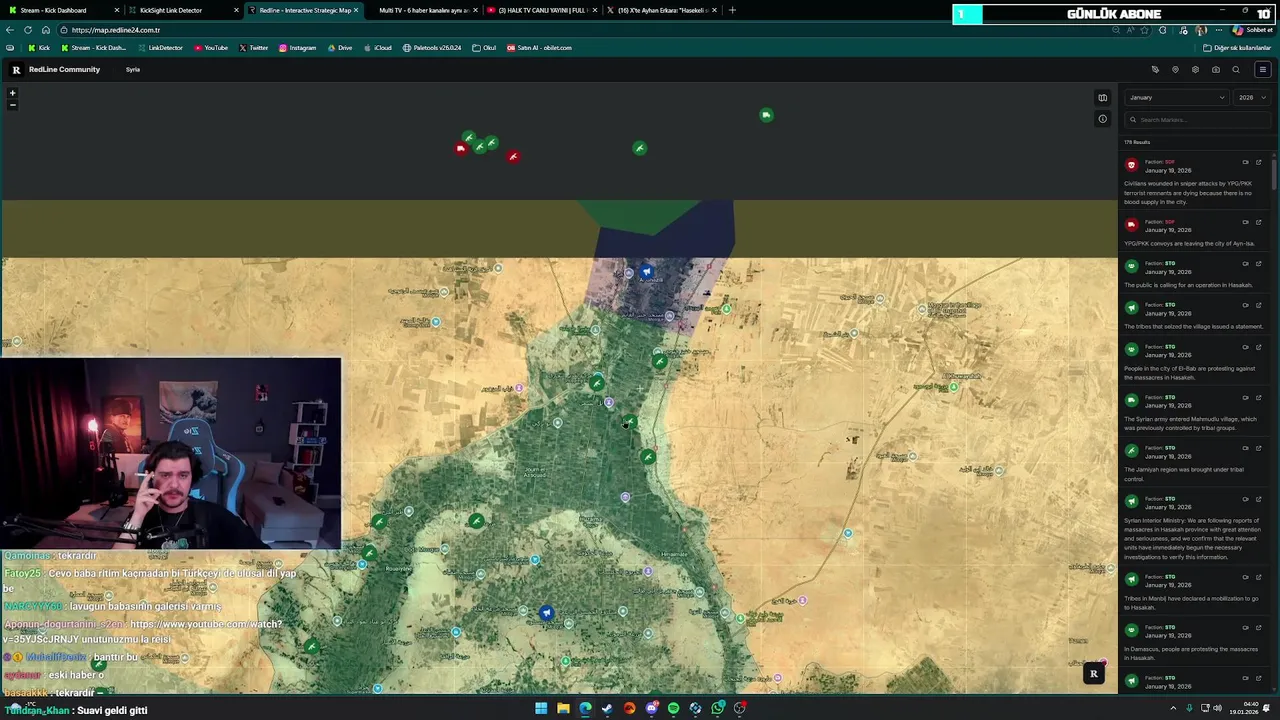Viewport: 1280px width, 720px height.
Task: Open the Instagram bookmark
Action: (297, 48)
